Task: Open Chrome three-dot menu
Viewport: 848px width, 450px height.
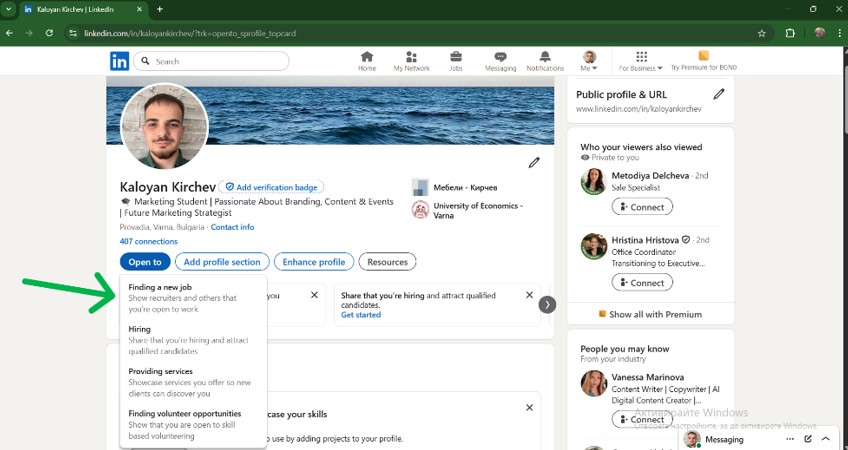Action: tap(840, 34)
